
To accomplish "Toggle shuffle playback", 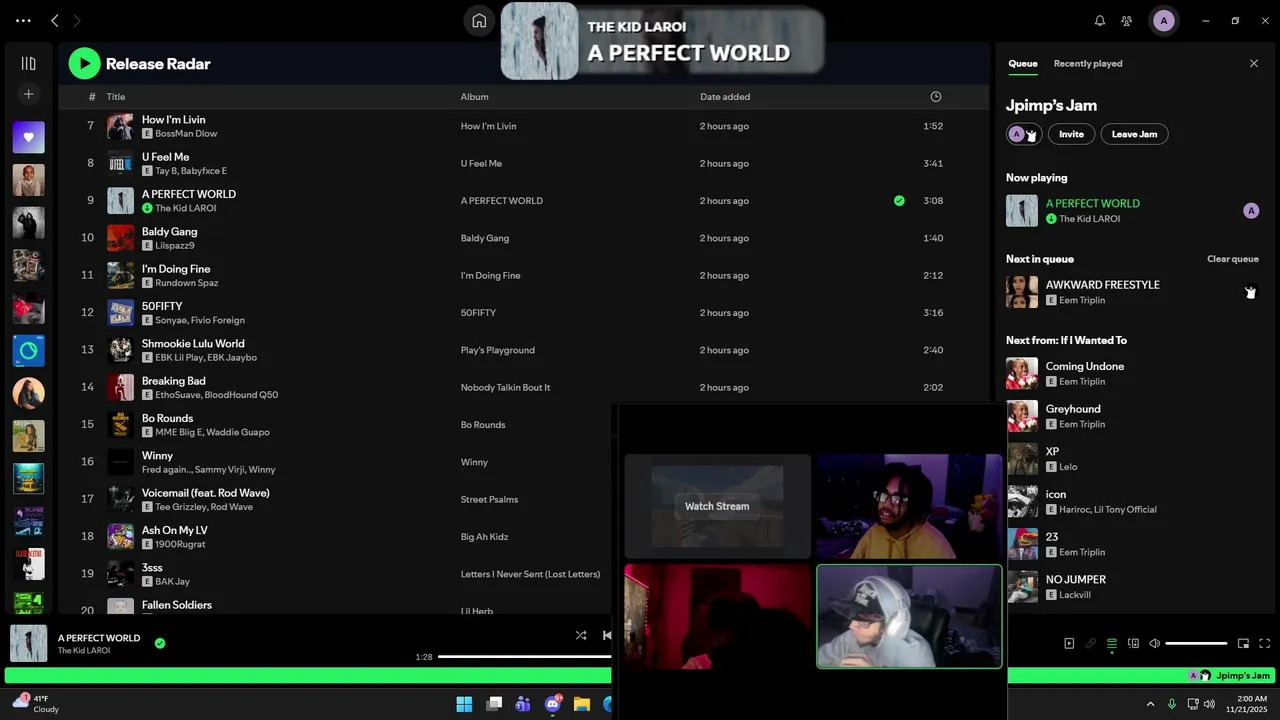I will (x=581, y=635).
